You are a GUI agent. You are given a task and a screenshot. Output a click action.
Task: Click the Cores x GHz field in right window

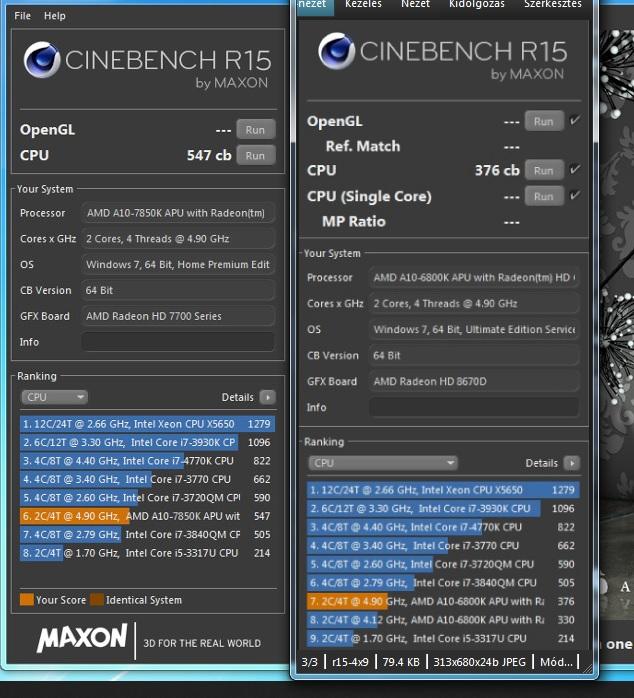click(474, 304)
